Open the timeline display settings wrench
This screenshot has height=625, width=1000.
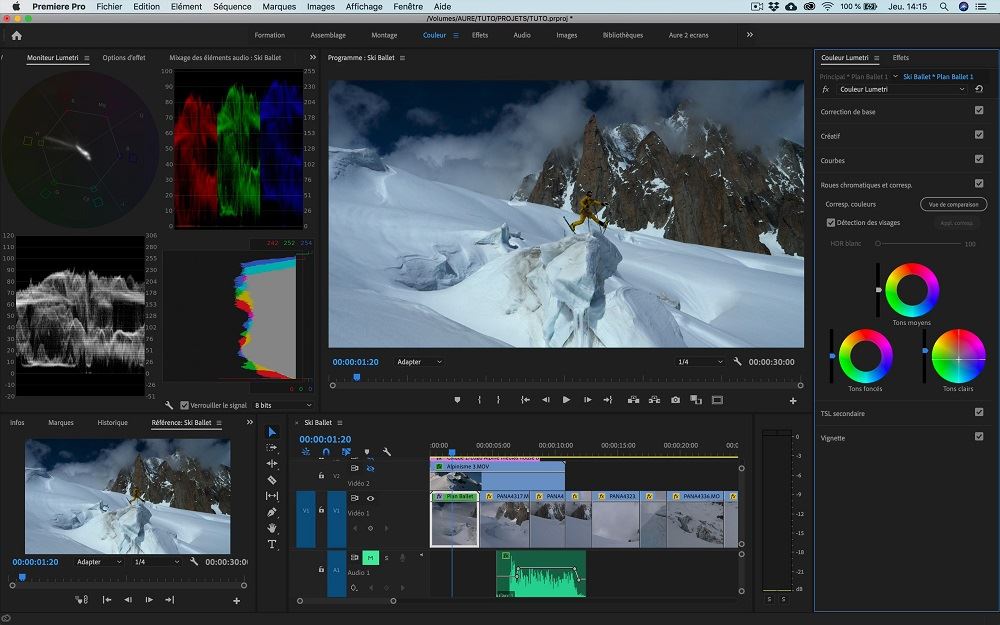coord(386,452)
